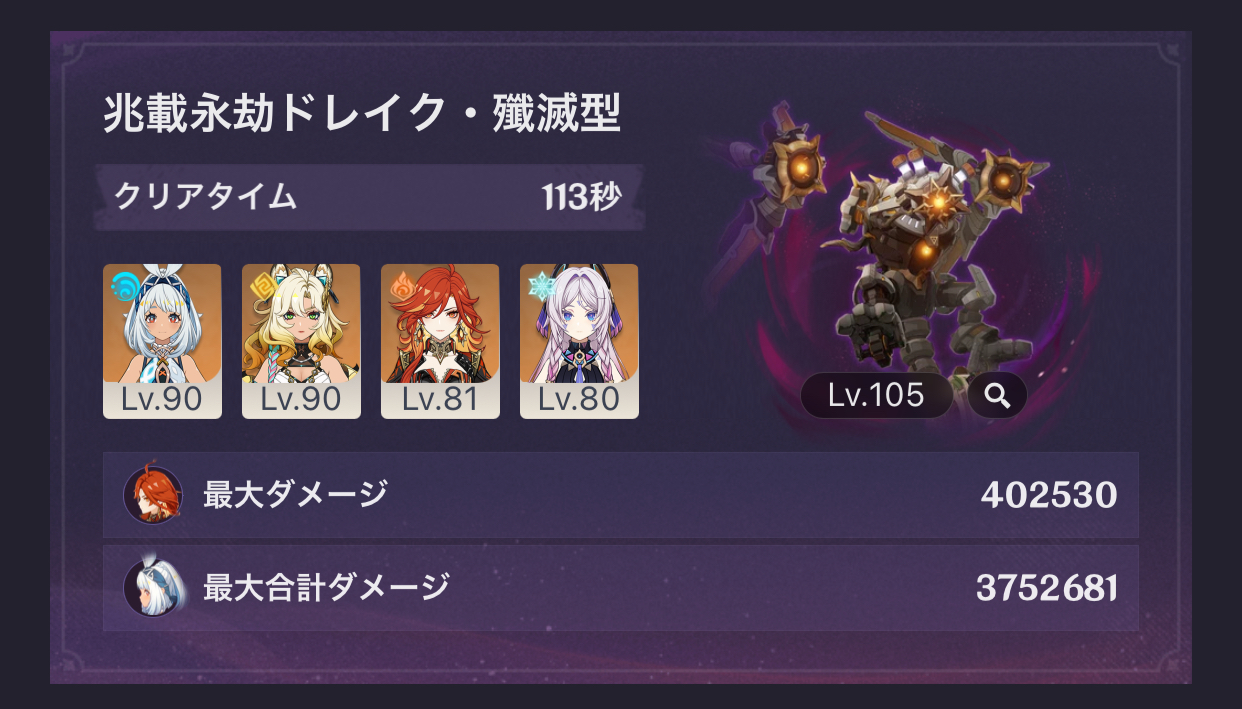
Task: Select the blonde Lv.90 character portrait
Action: 301,341
